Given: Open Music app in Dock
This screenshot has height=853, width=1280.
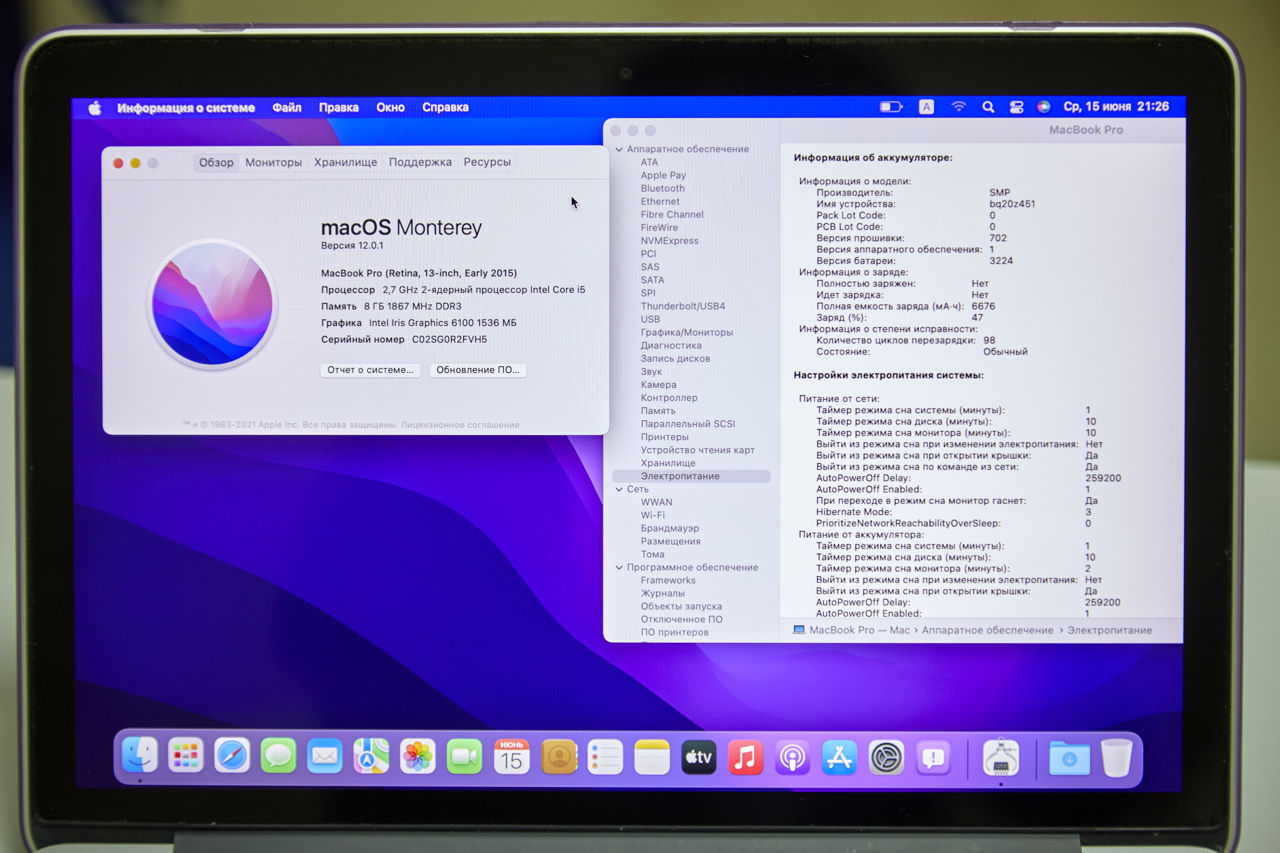Looking at the screenshot, I should (x=745, y=757).
